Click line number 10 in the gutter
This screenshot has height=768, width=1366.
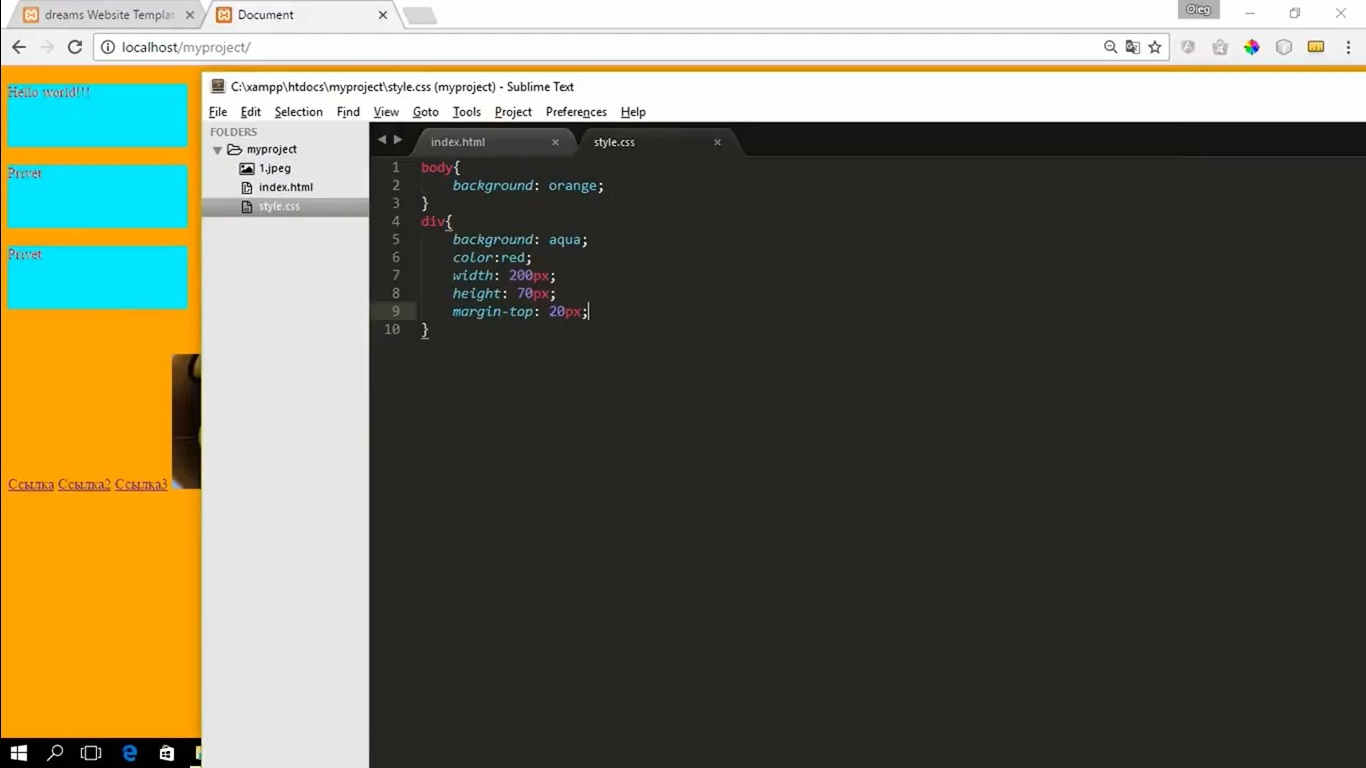pos(392,329)
